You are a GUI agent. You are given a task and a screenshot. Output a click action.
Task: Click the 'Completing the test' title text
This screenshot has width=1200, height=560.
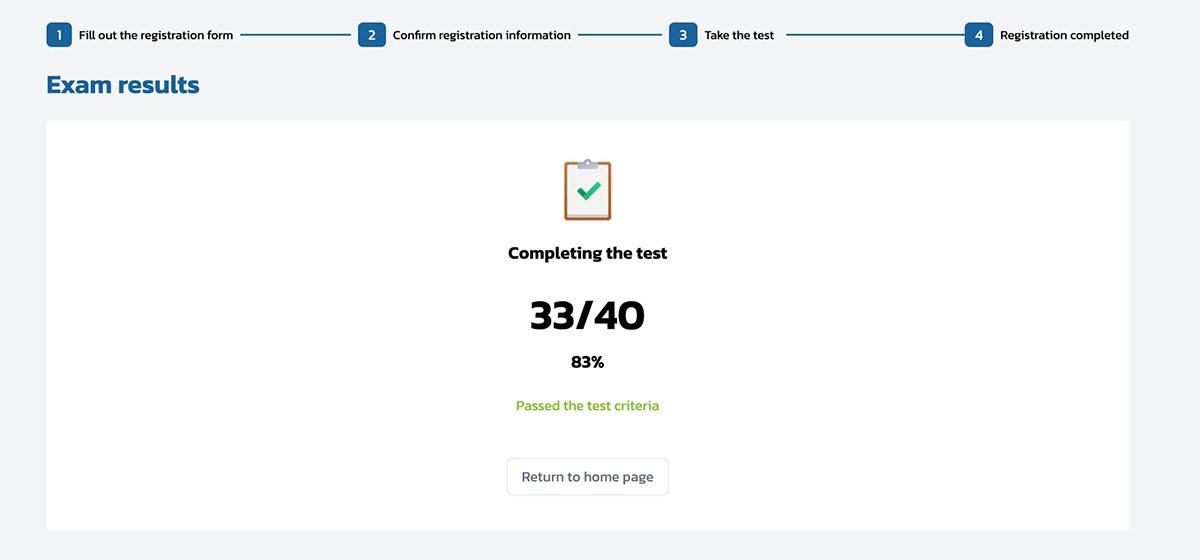coord(588,253)
